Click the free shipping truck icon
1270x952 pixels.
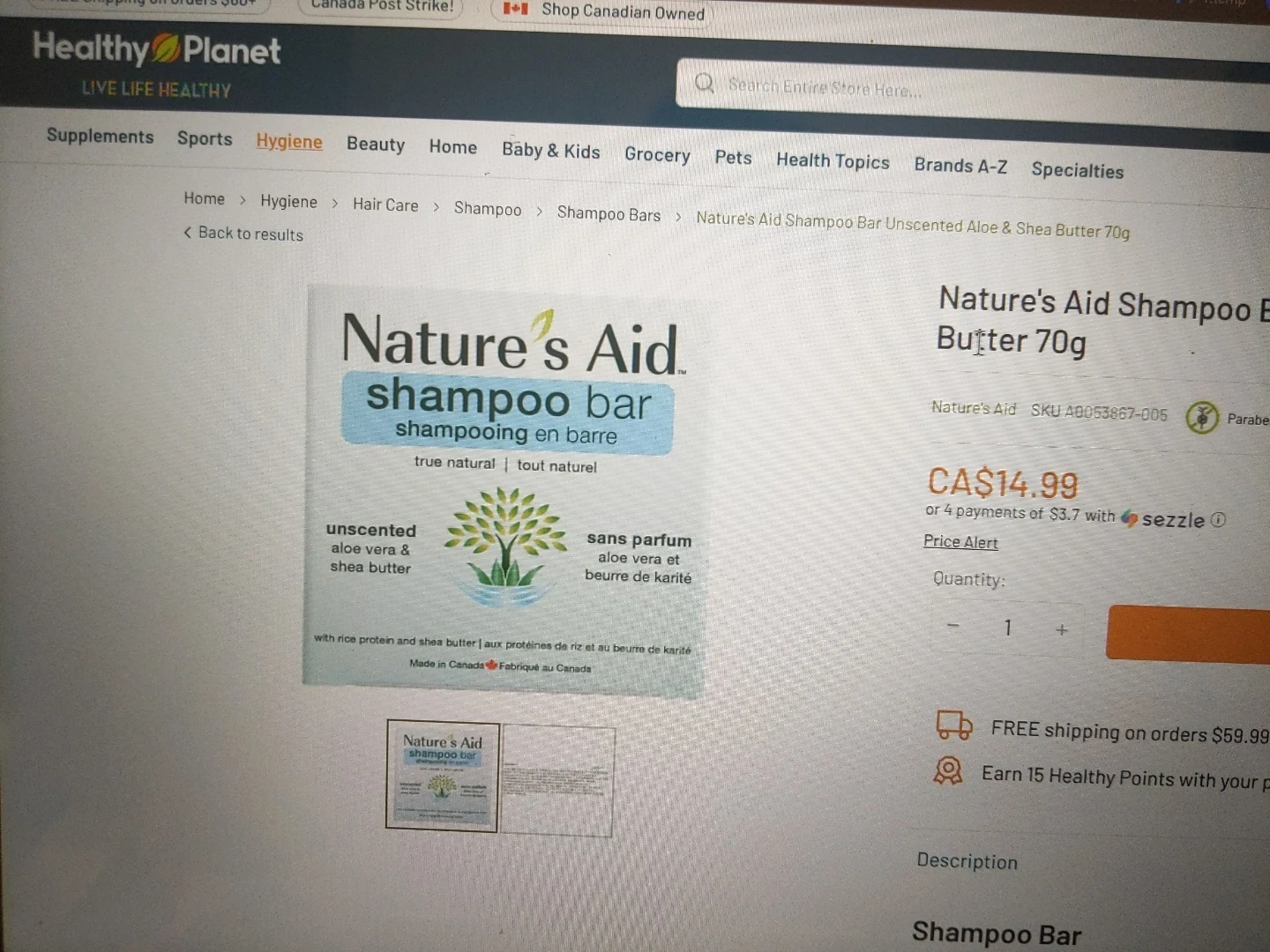[954, 725]
